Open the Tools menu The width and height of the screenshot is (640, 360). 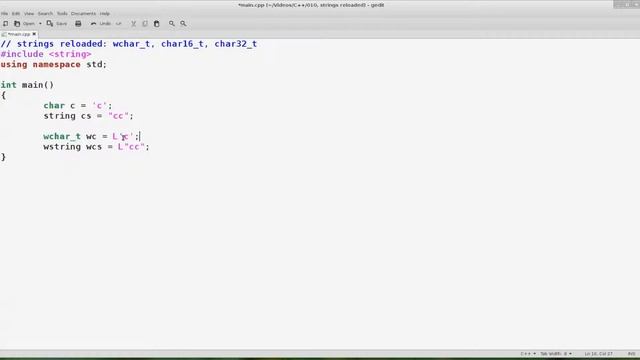[62, 13]
